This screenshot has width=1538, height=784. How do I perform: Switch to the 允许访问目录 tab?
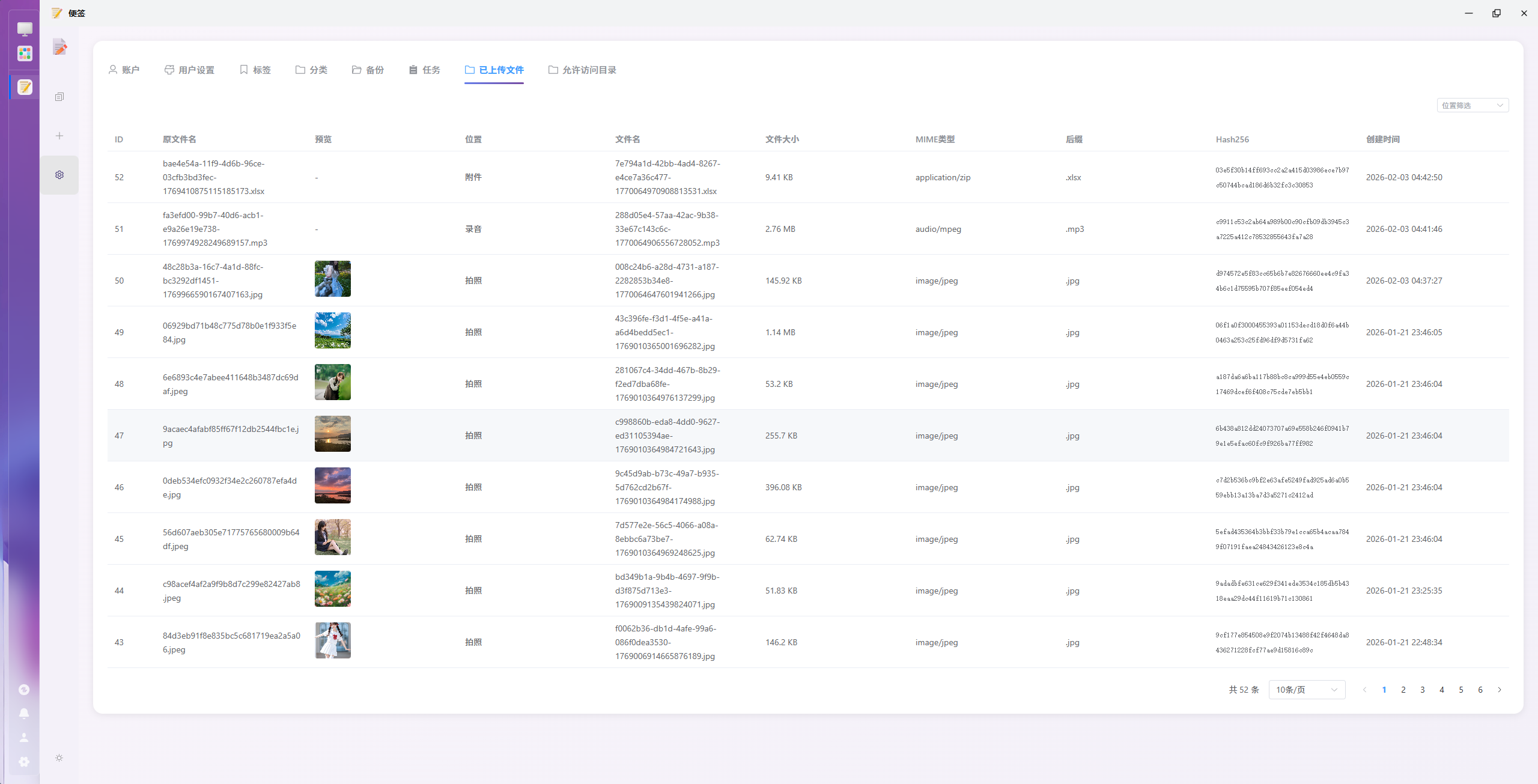point(582,70)
